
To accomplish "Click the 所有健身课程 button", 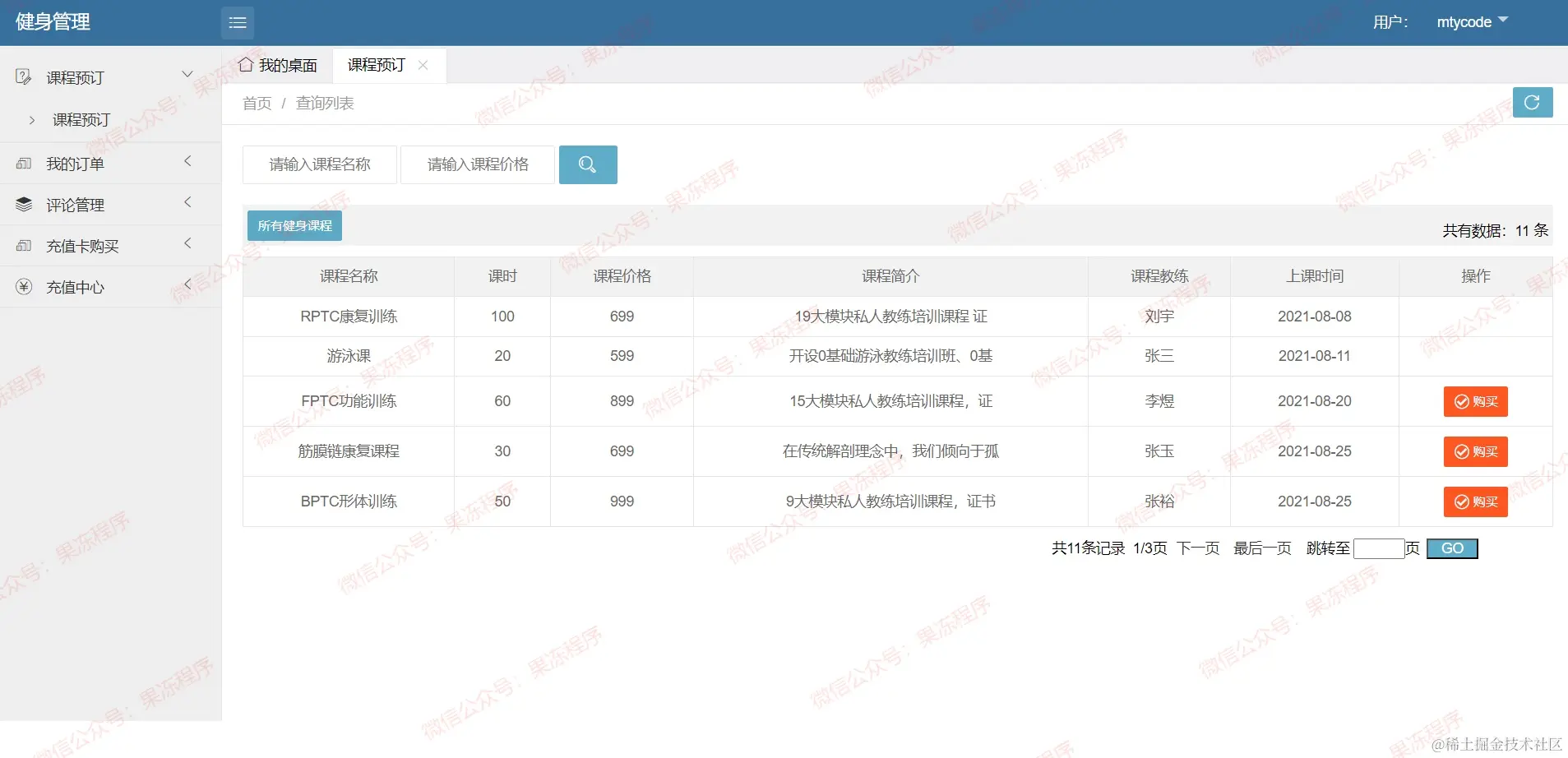I will click(294, 225).
